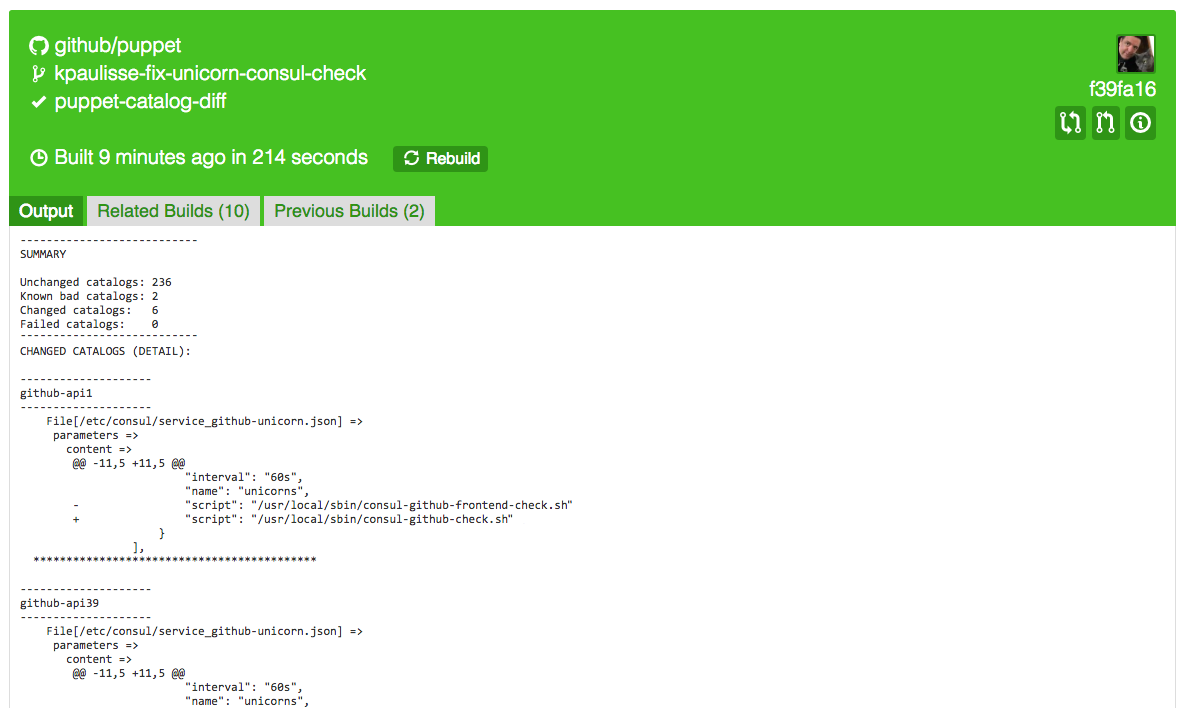Switch to the Output tab
The image size is (1183, 708).
pos(46,211)
